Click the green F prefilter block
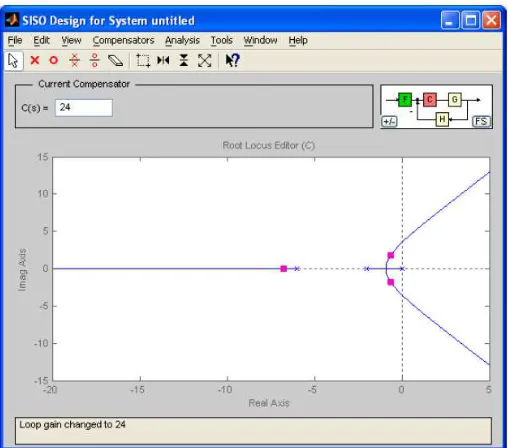This screenshot has height=448, width=508. point(405,100)
